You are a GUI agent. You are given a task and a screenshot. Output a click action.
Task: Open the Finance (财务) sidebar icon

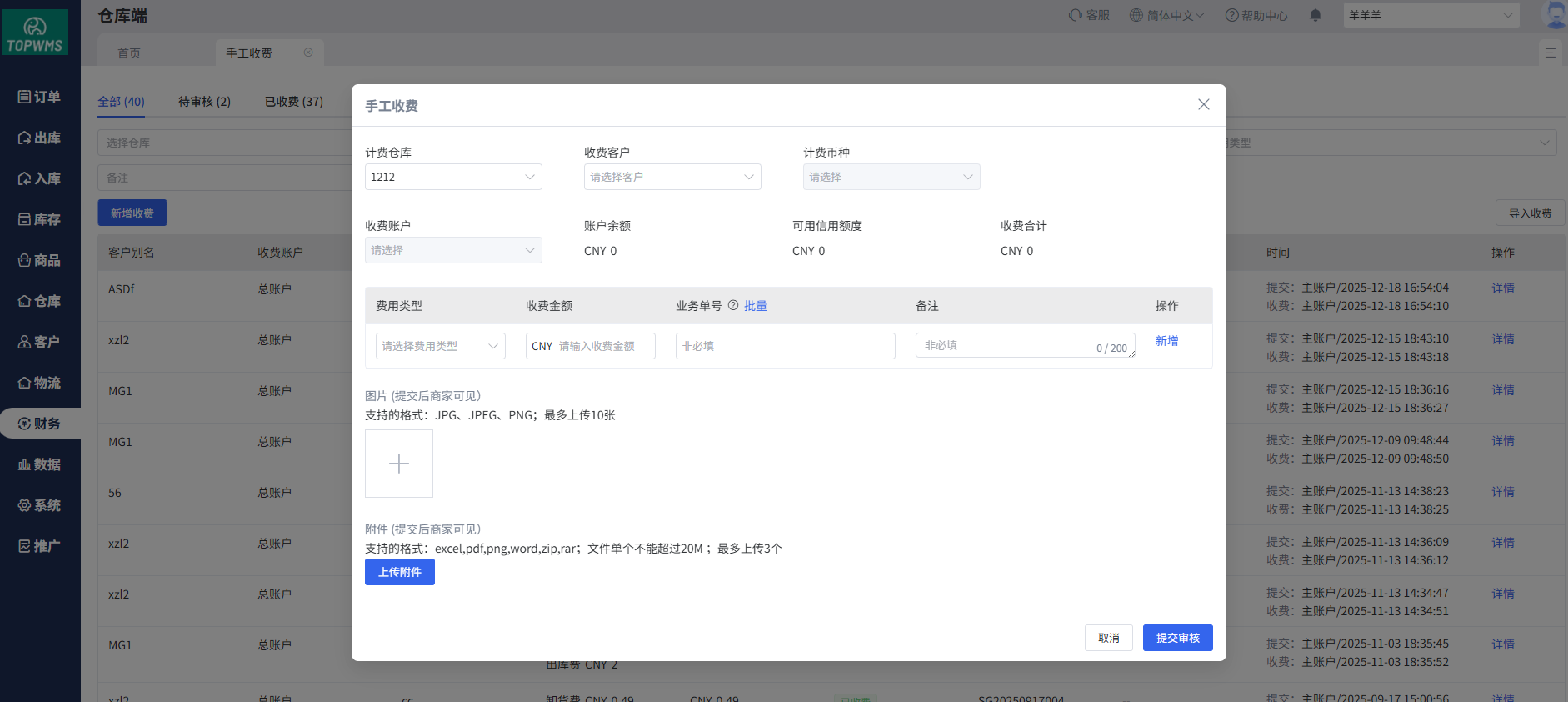point(25,424)
